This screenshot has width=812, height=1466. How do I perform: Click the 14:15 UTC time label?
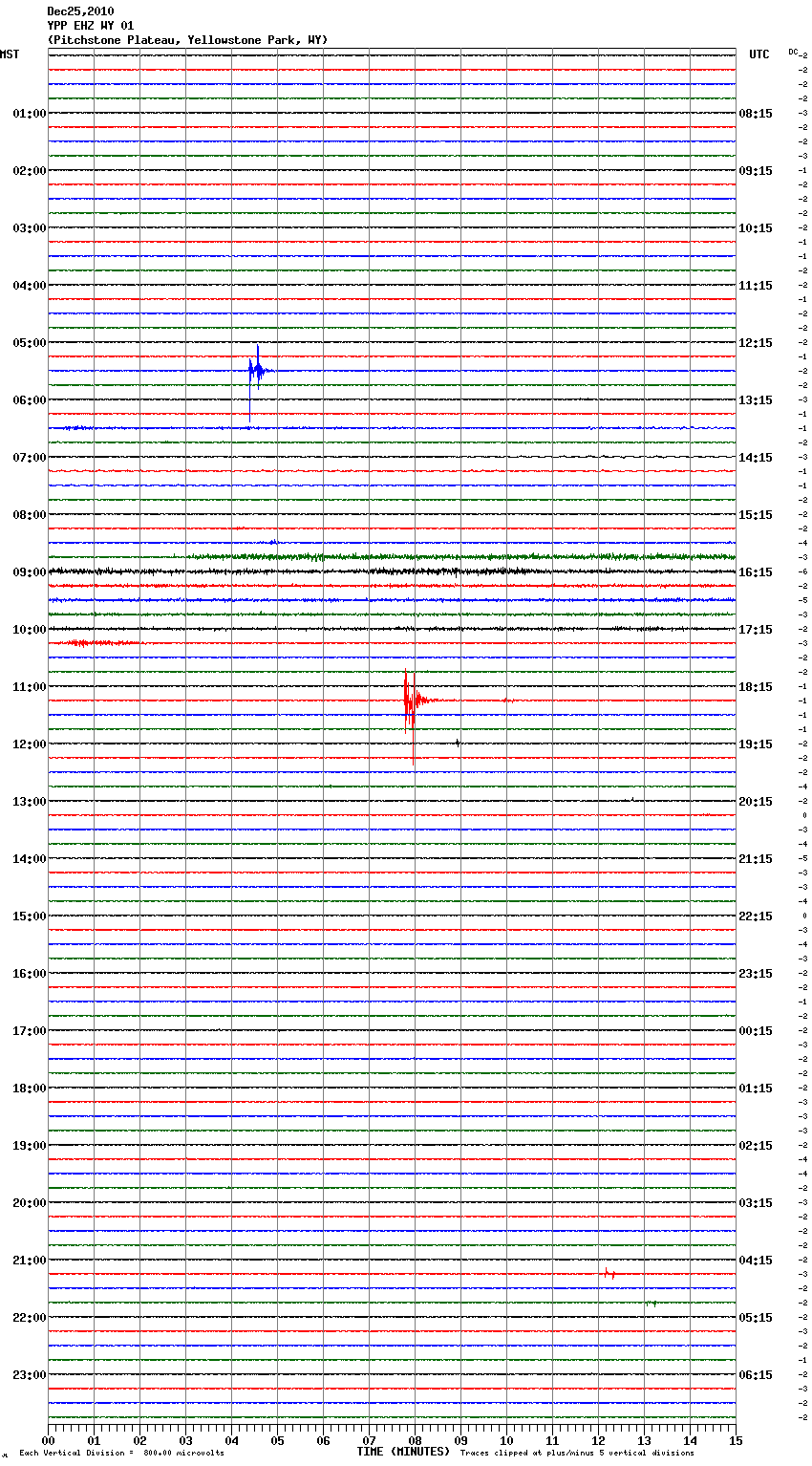756,458
